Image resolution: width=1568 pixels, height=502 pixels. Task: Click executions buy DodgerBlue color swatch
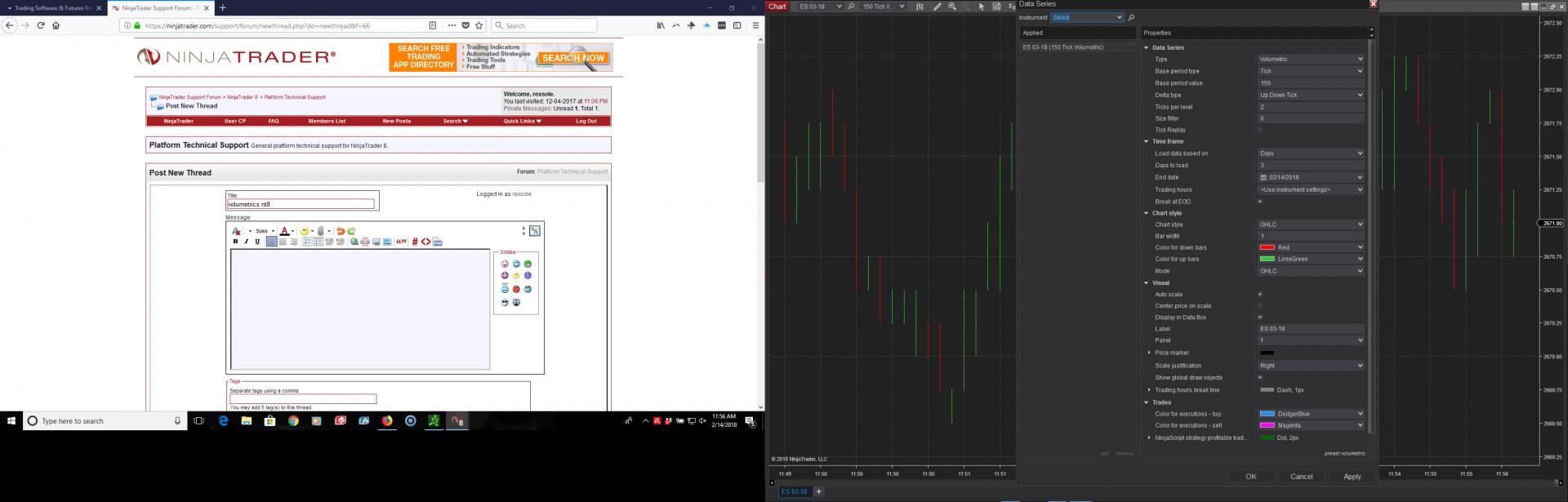click(1267, 414)
